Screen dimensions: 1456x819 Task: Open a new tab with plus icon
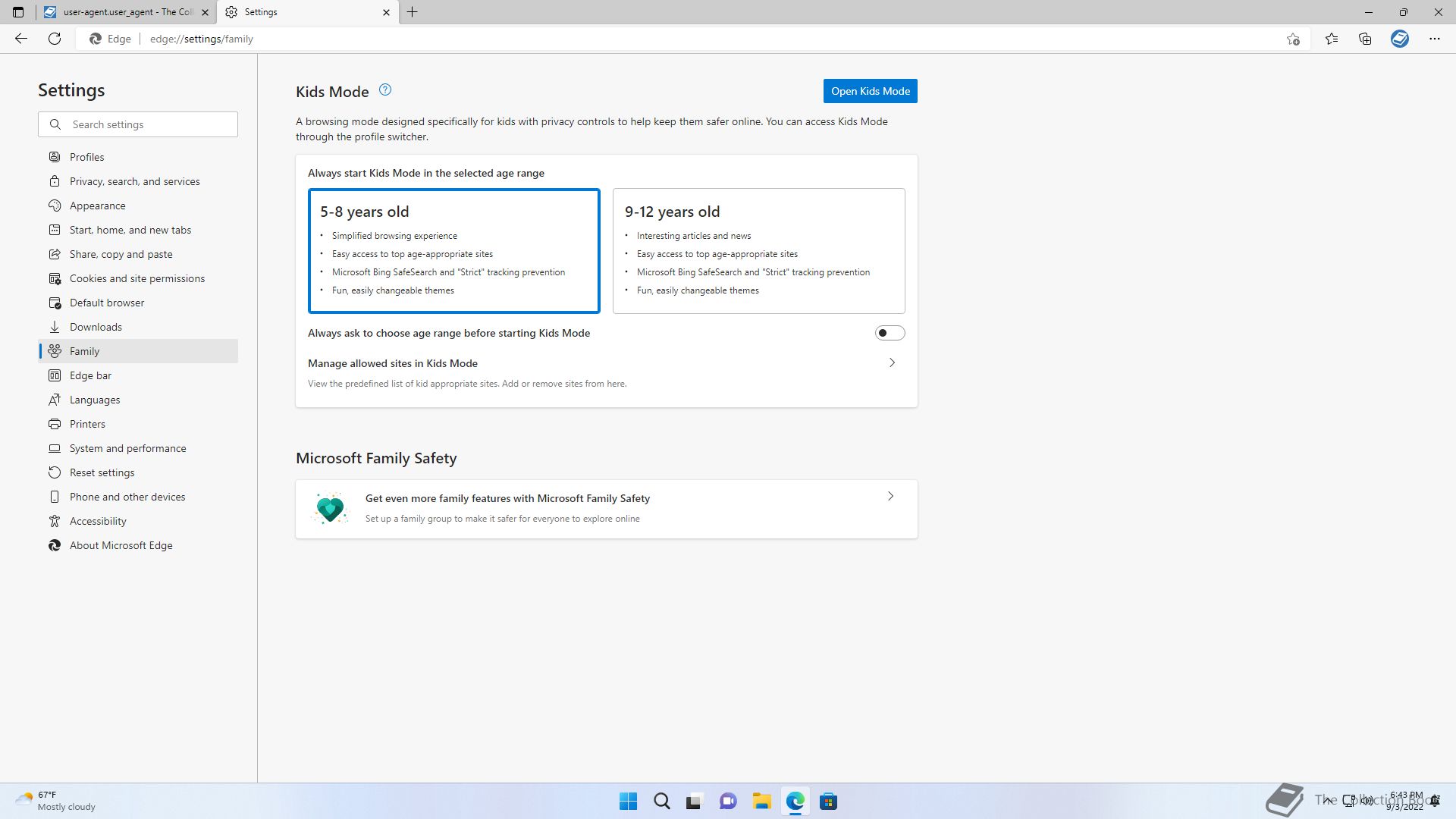[413, 12]
